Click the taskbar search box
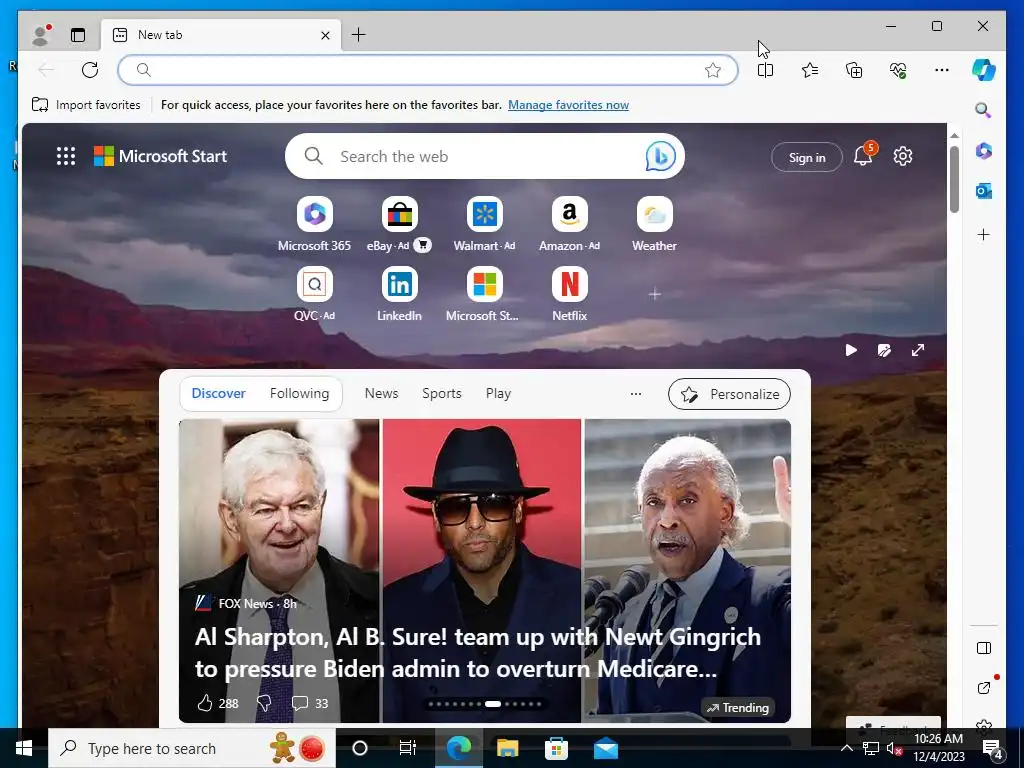Viewport: 1024px width, 768px height. coord(191,748)
